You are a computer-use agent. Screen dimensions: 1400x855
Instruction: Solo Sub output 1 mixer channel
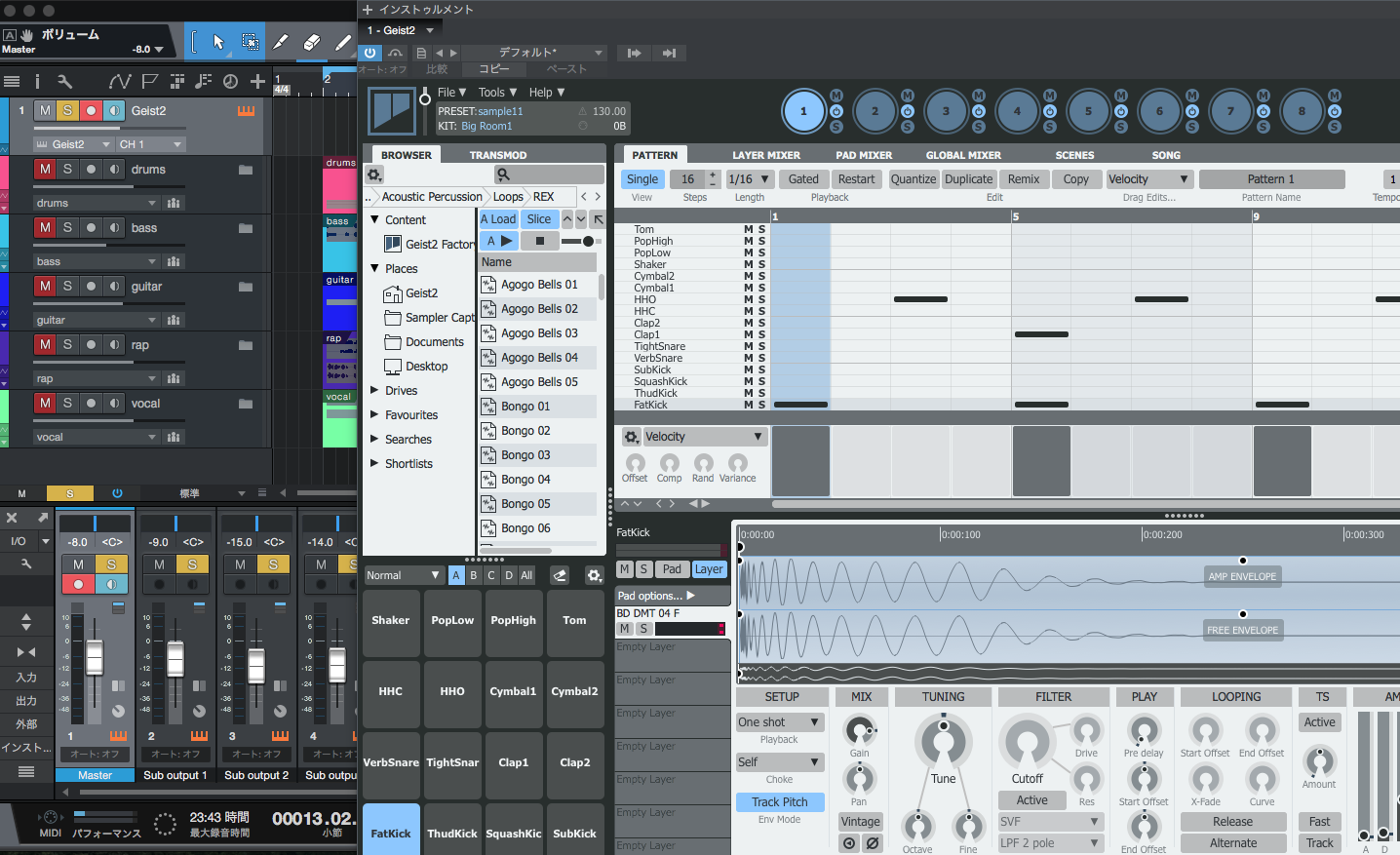click(192, 564)
